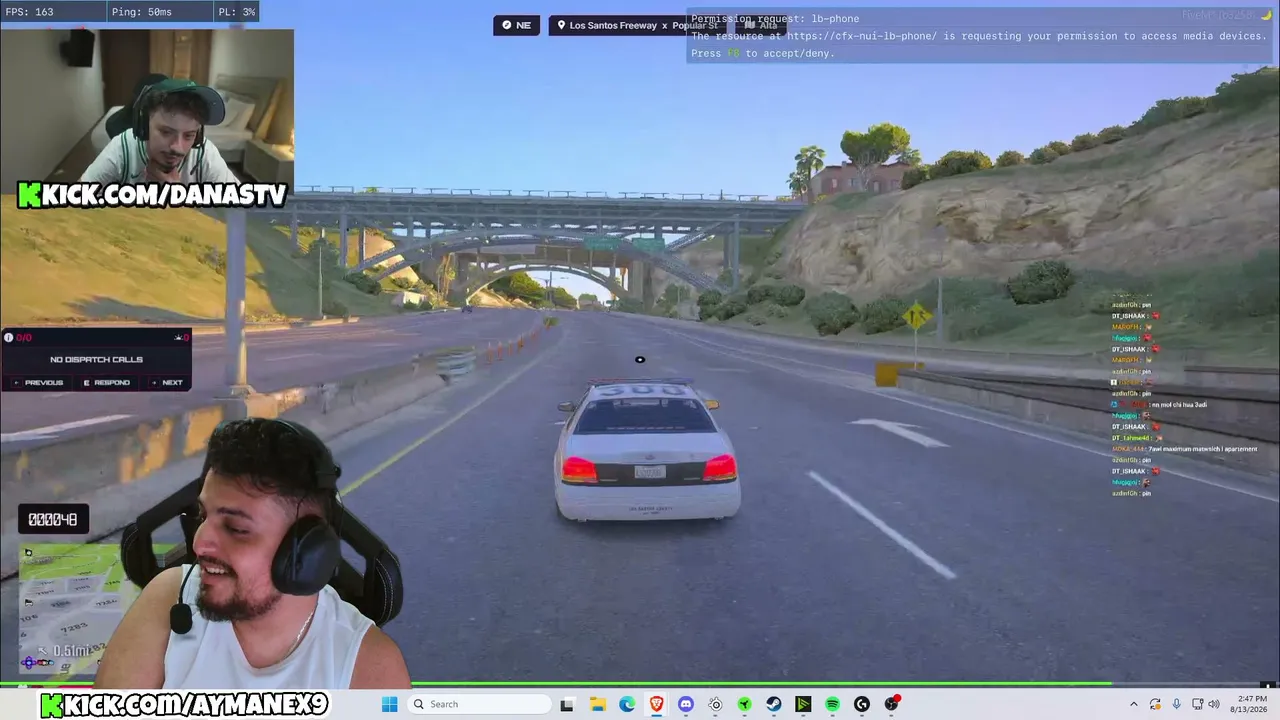The image size is (1280, 720).
Task: Go to the Next dispatch call
Action: pos(167,382)
